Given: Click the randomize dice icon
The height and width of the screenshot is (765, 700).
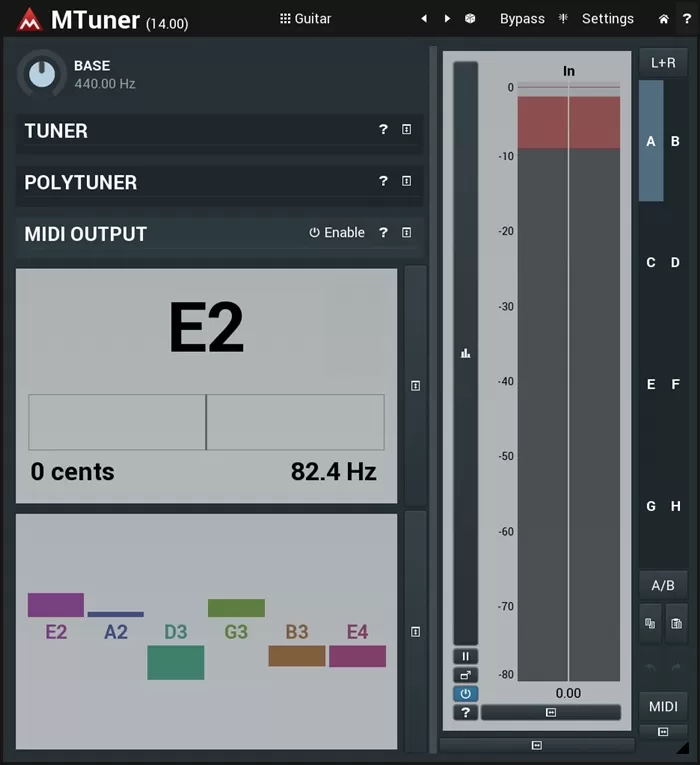Looking at the screenshot, I should click(x=470, y=19).
